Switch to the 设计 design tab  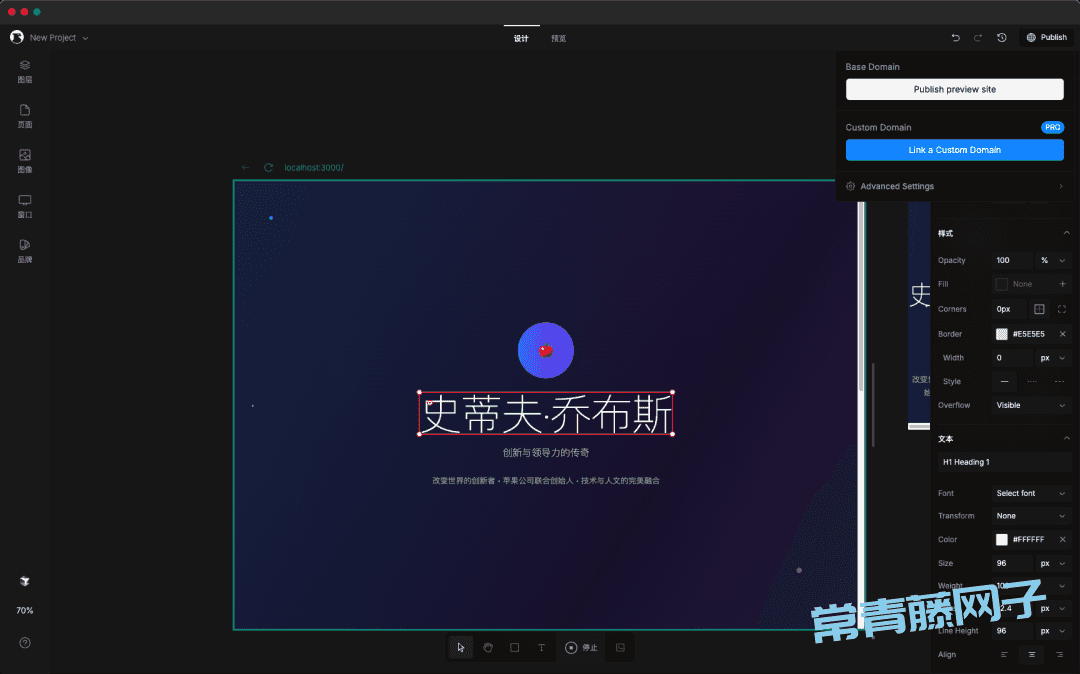pos(521,38)
